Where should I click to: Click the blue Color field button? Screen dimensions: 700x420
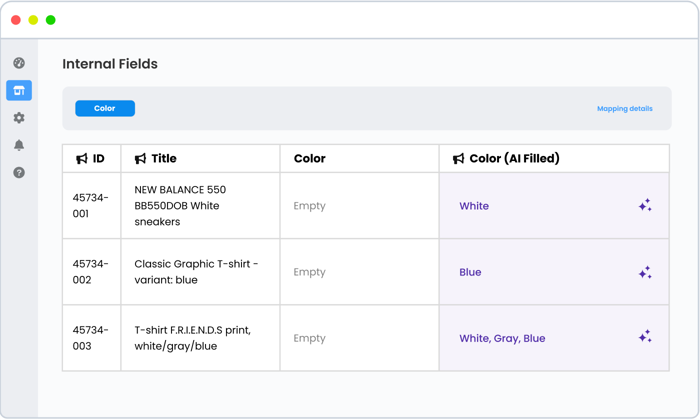[105, 108]
